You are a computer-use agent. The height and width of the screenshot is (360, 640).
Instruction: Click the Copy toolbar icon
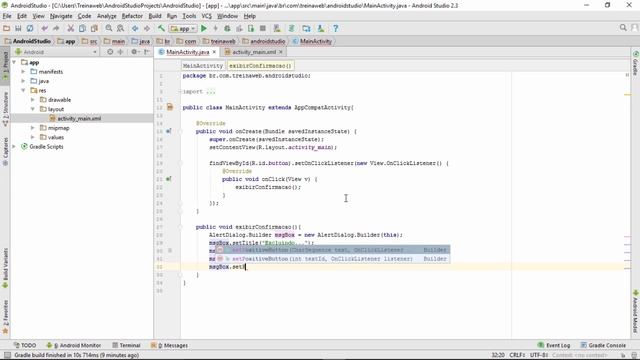82,28
